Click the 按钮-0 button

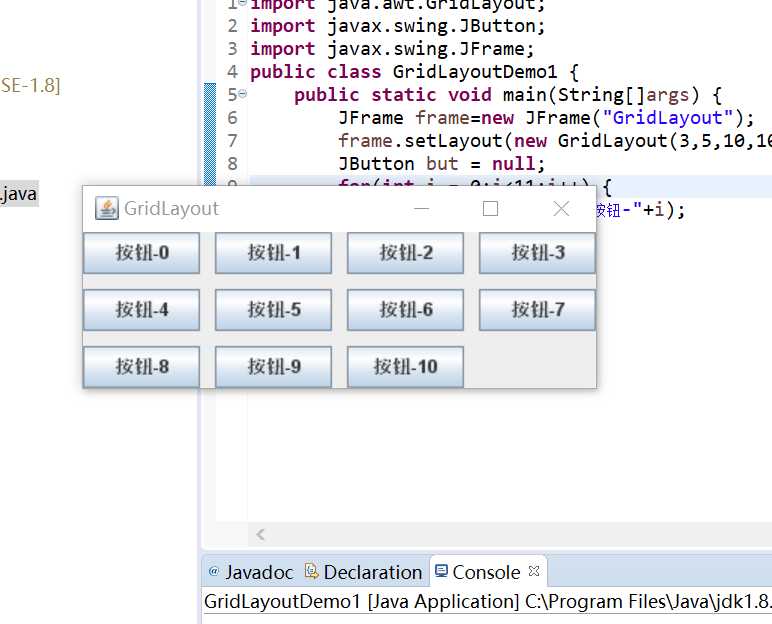click(x=141, y=253)
